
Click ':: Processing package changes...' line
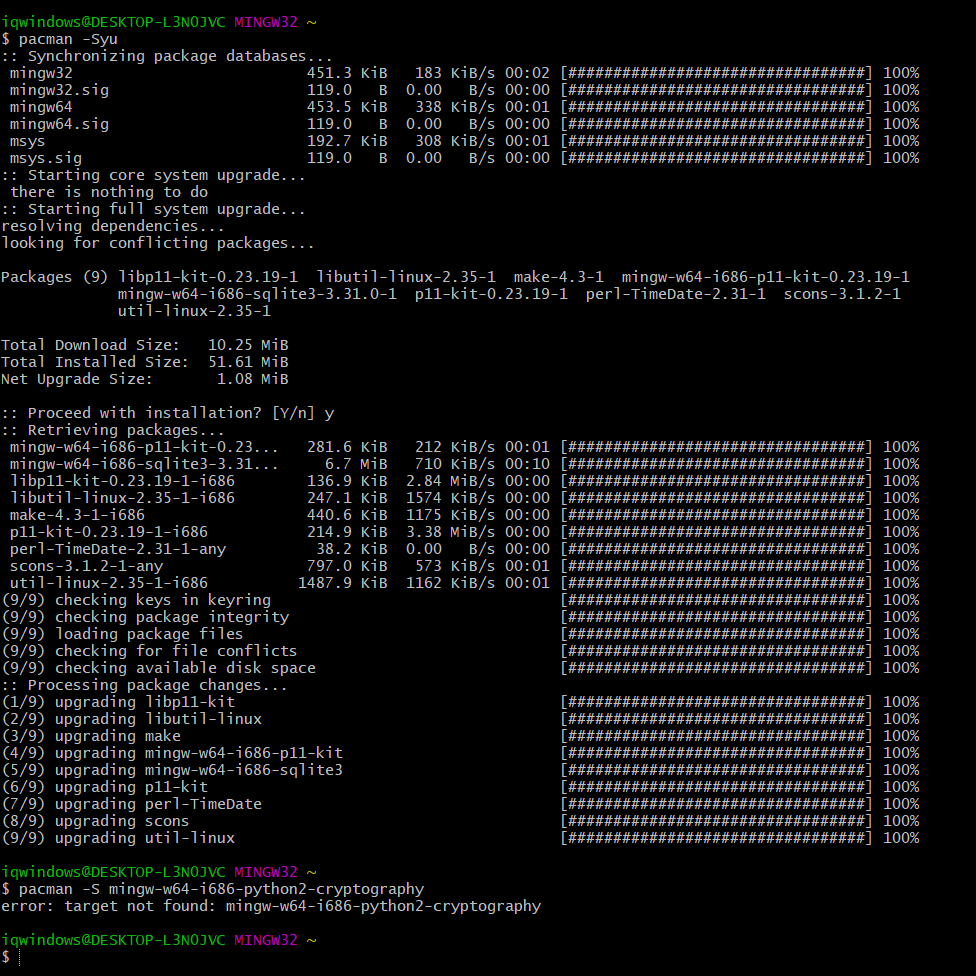144,685
